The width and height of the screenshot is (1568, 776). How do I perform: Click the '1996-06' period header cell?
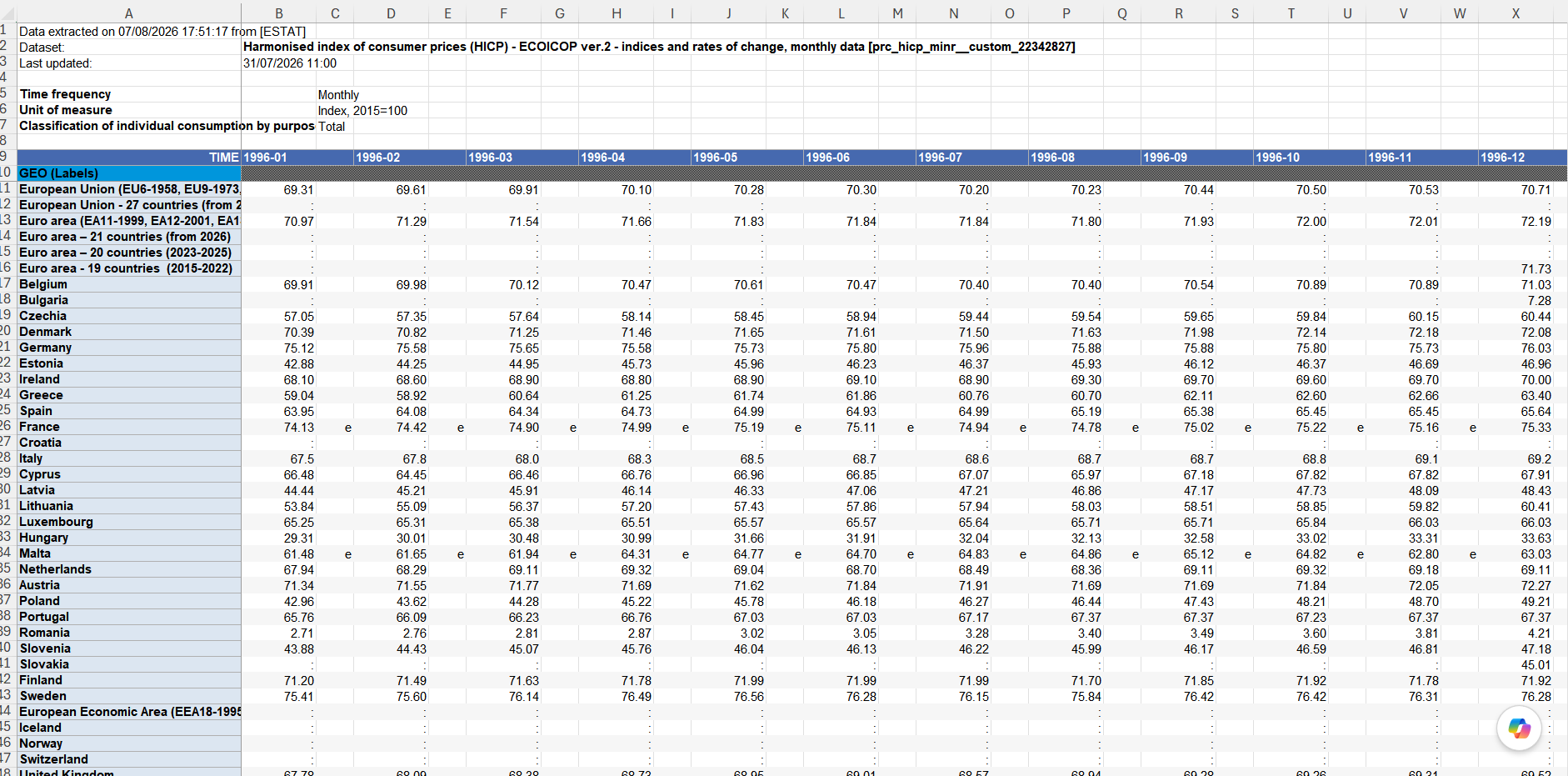coord(841,158)
